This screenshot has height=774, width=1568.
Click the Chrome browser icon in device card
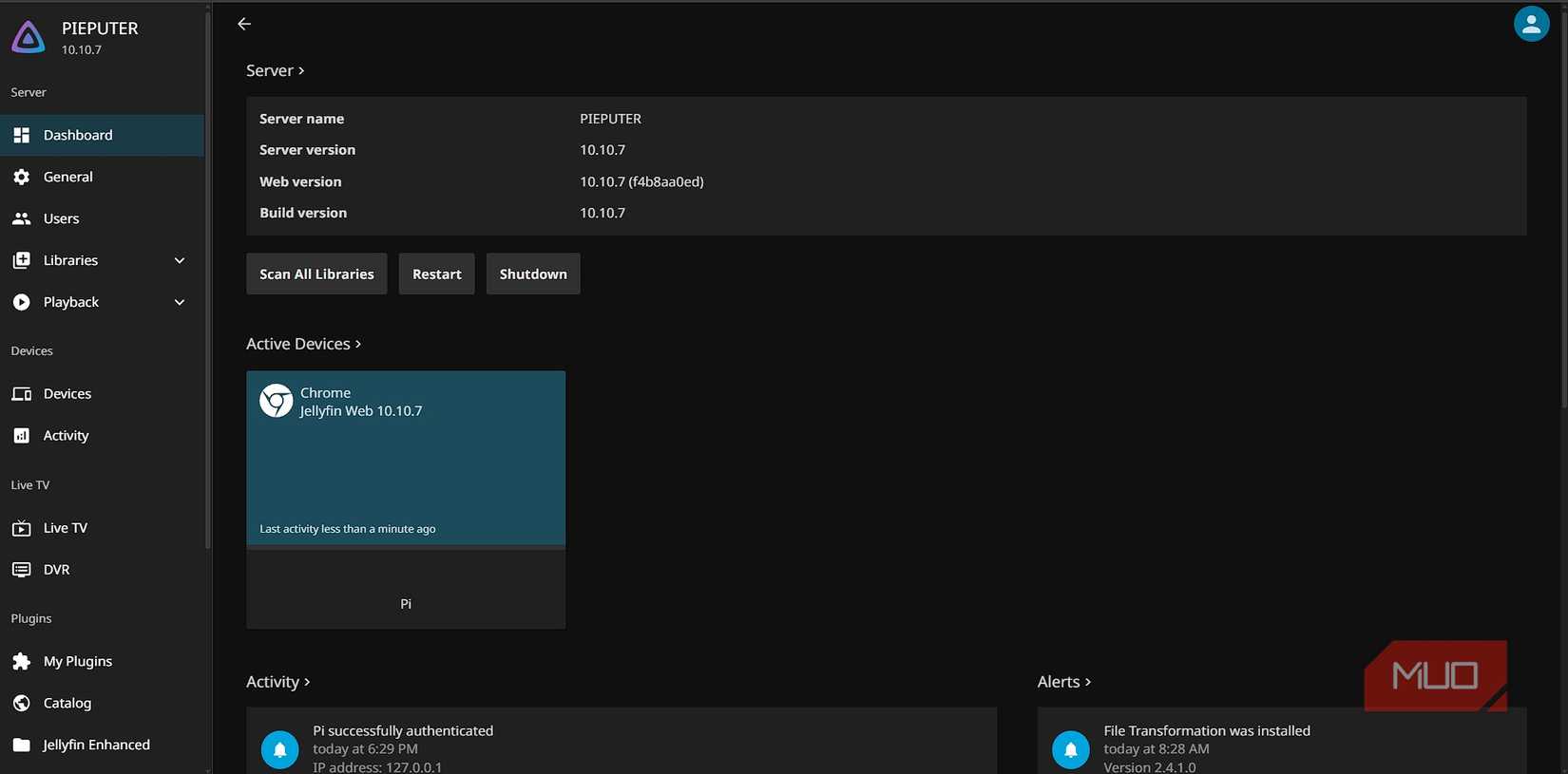tap(277, 401)
